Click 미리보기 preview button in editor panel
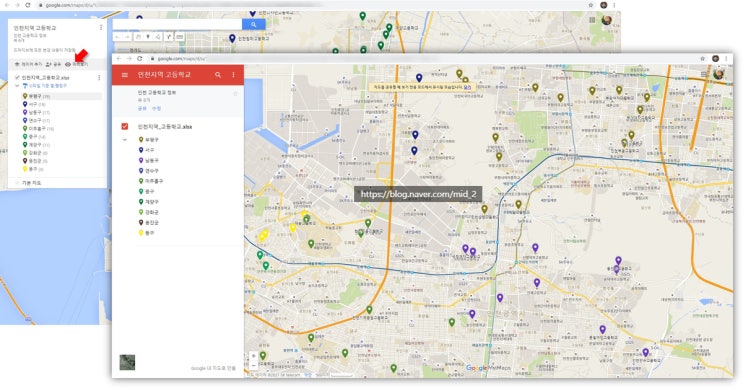The height and width of the screenshot is (388, 743). coord(76,64)
